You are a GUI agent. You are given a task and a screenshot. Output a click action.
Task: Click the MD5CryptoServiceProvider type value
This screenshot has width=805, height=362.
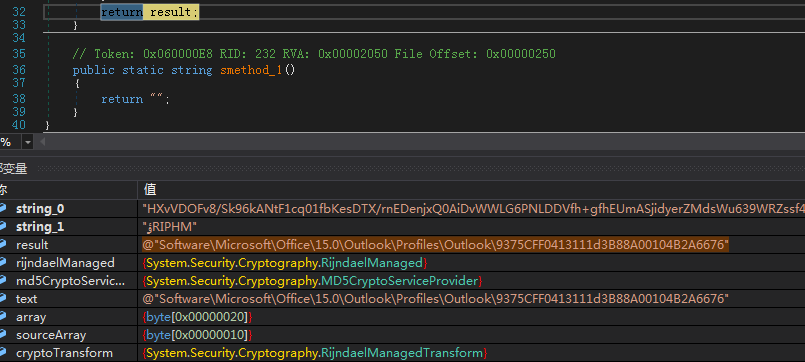312,281
